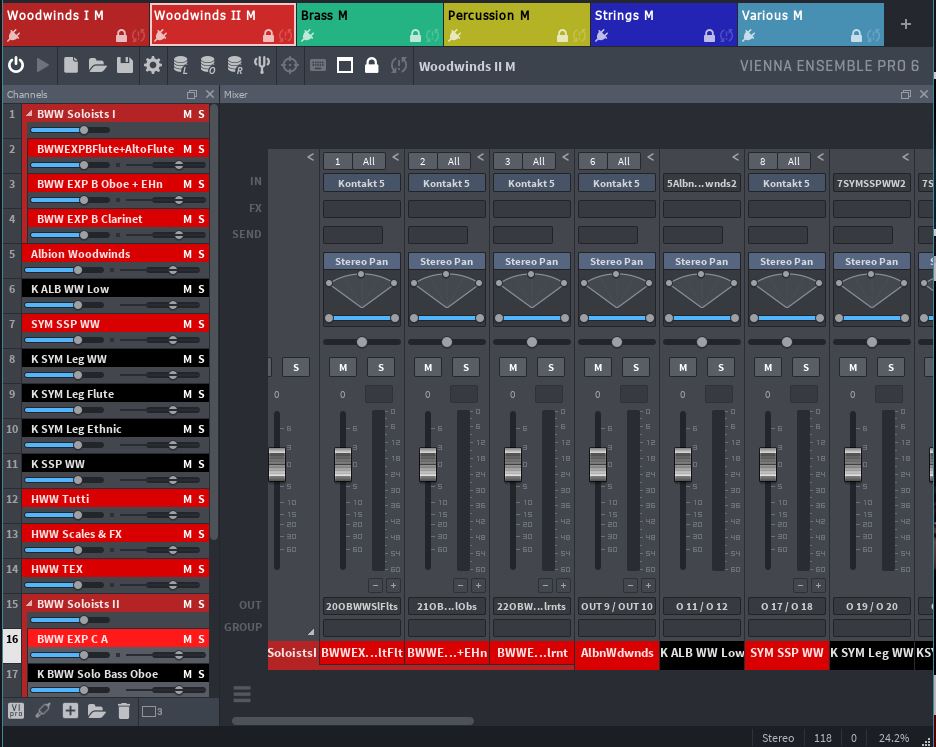936x747 pixels.
Task: Solo the AlbnWdwnds mixer strip
Action: tap(636, 367)
